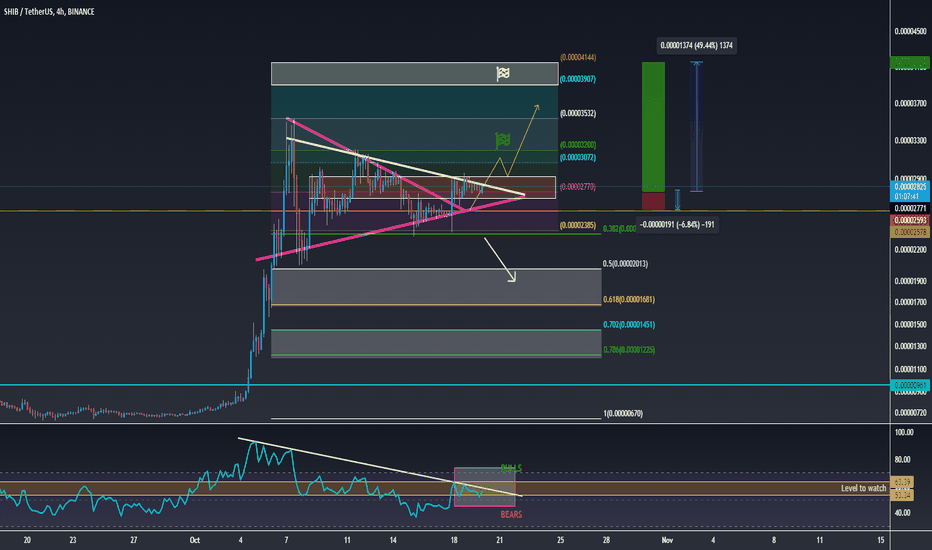The width and height of the screenshot is (932, 550).
Task: Click the Nov label on the time axis
Action: point(667,540)
